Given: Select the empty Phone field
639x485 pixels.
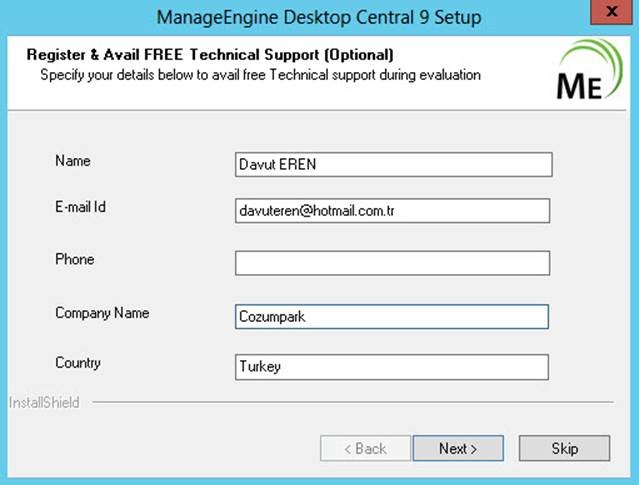Looking at the screenshot, I should coord(392,263).
